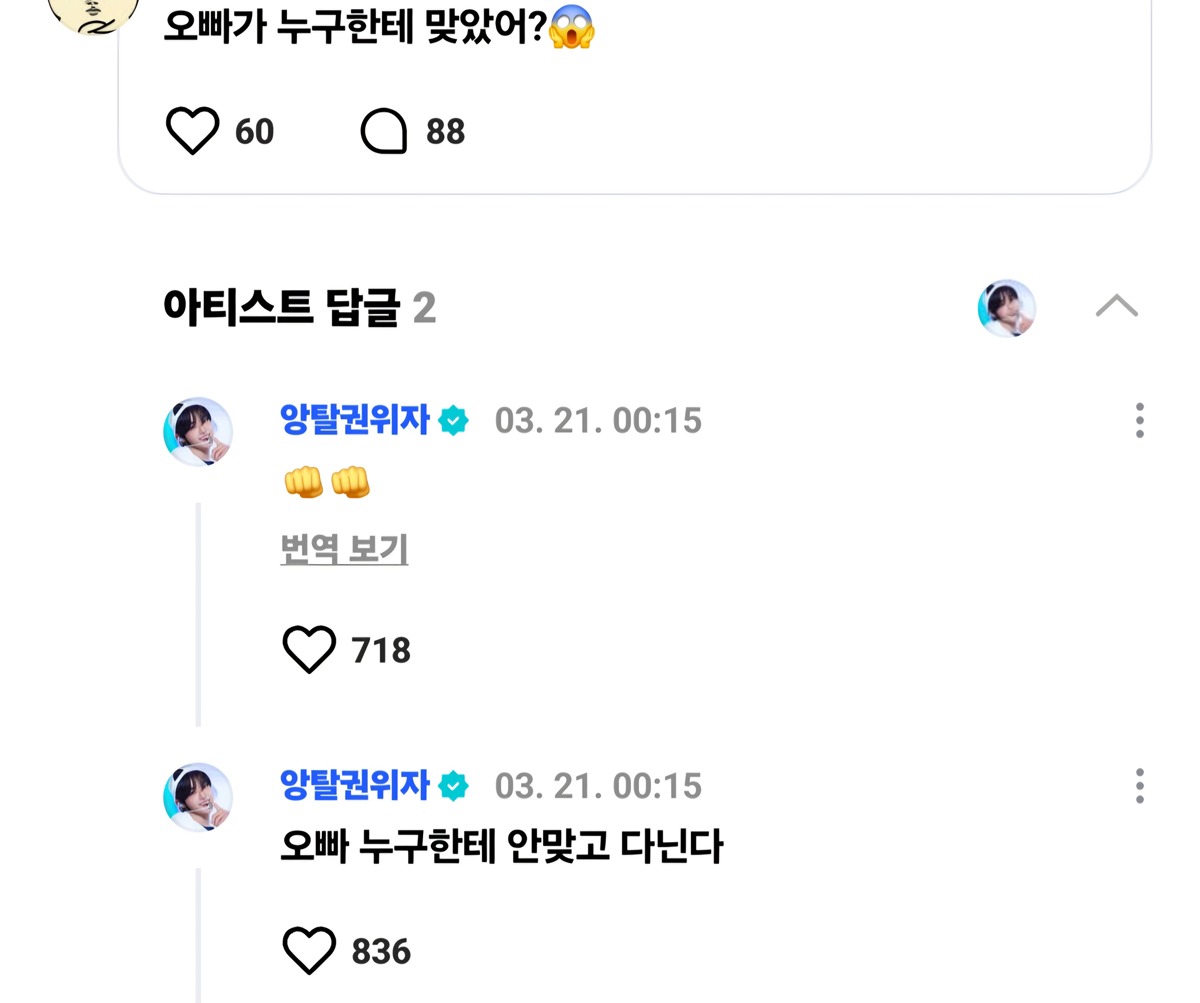Open 앙탈권위자 username on first reply

point(354,420)
